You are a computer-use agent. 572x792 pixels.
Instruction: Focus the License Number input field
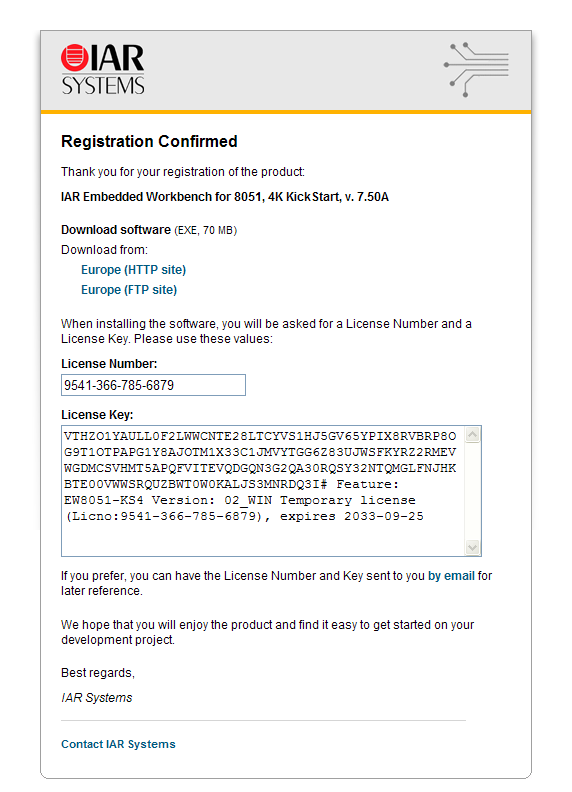pos(153,385)
